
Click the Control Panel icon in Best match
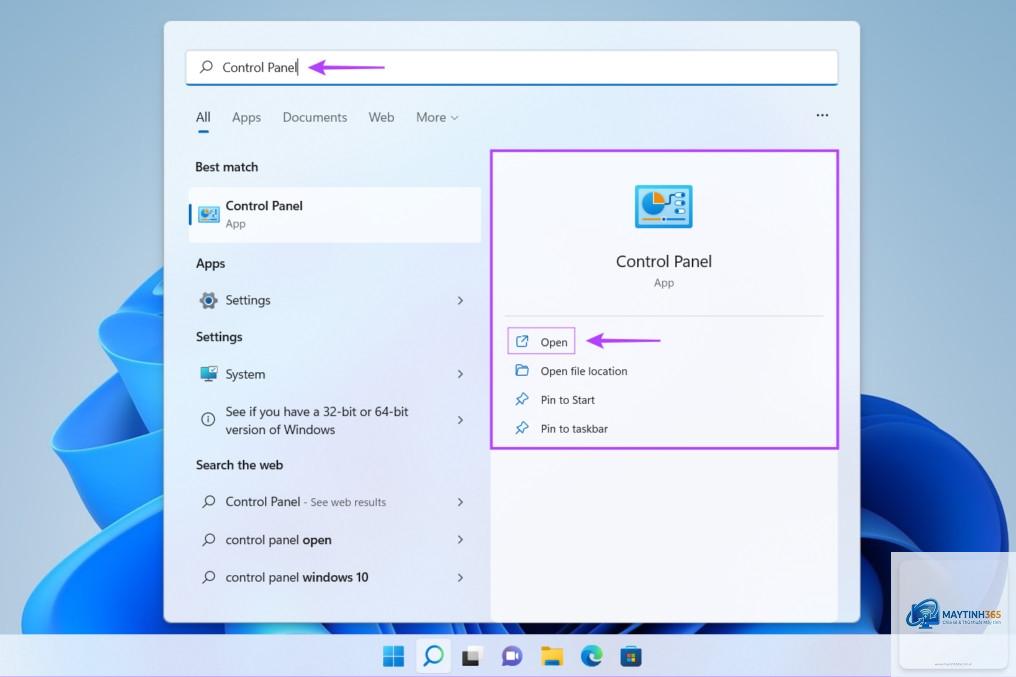coord(209,214)
